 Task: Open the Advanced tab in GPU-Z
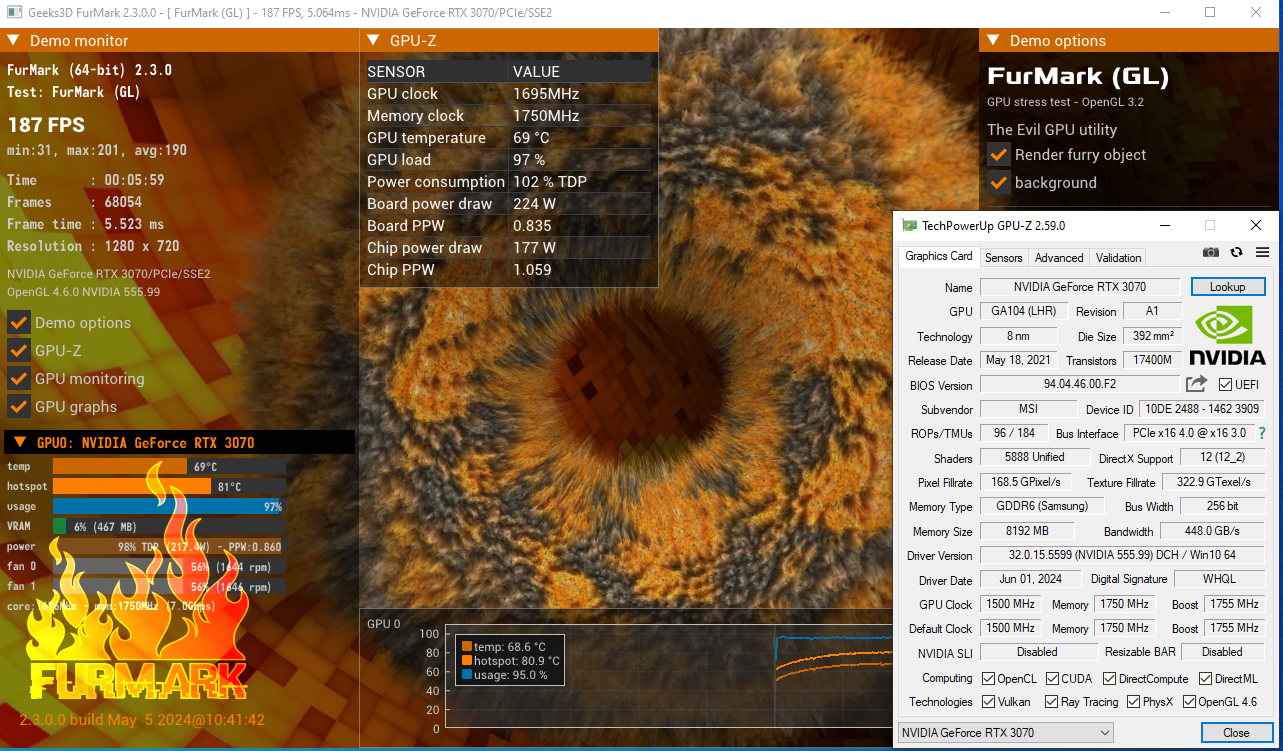click(1058, 257)
